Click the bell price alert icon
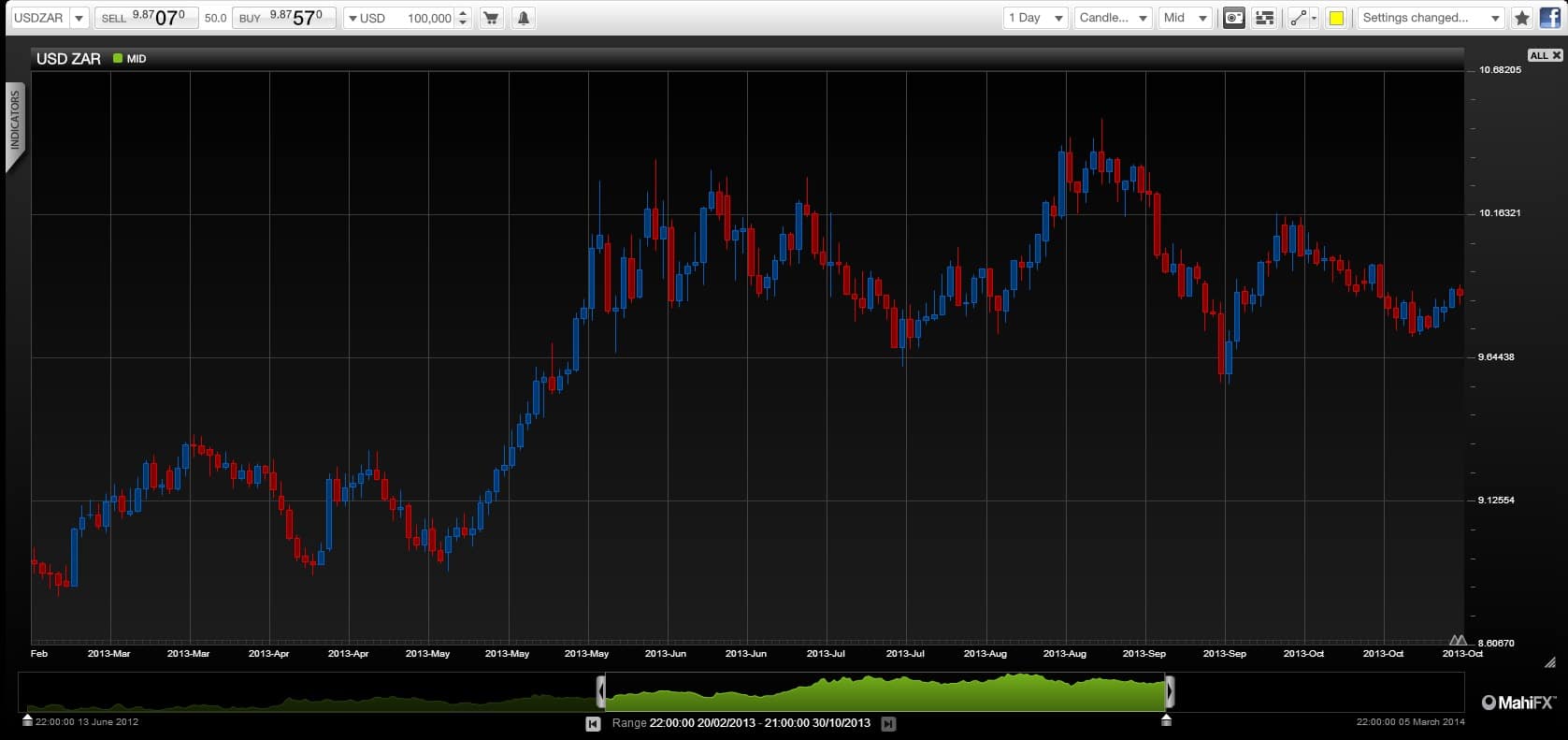The height and width of the screenshot is (740, 1568). click(x=524, y=18)
